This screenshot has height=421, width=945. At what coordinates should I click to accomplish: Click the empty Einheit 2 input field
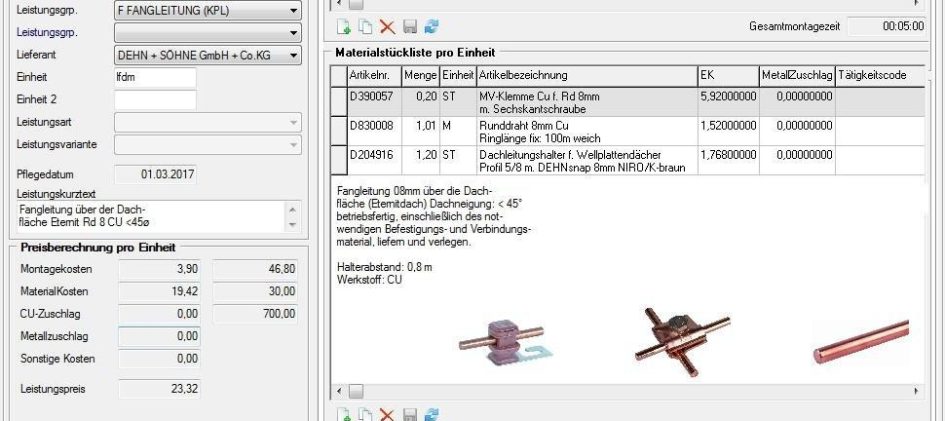155,100
